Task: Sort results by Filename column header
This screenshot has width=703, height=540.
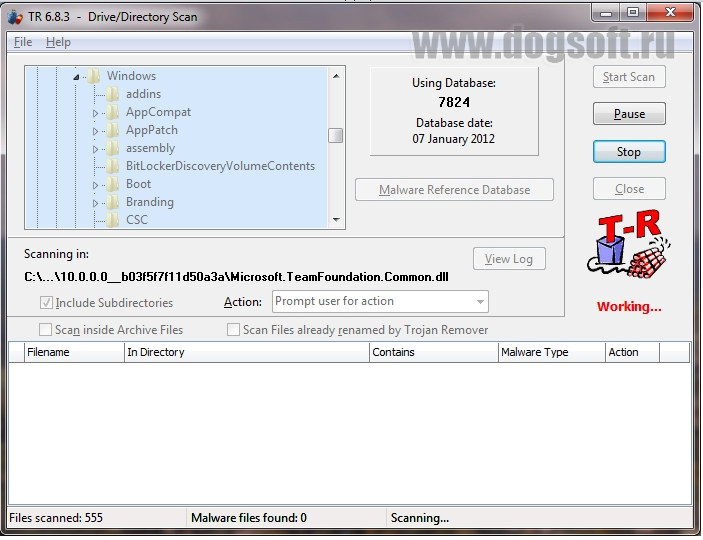Action: (x=74, y=352)
